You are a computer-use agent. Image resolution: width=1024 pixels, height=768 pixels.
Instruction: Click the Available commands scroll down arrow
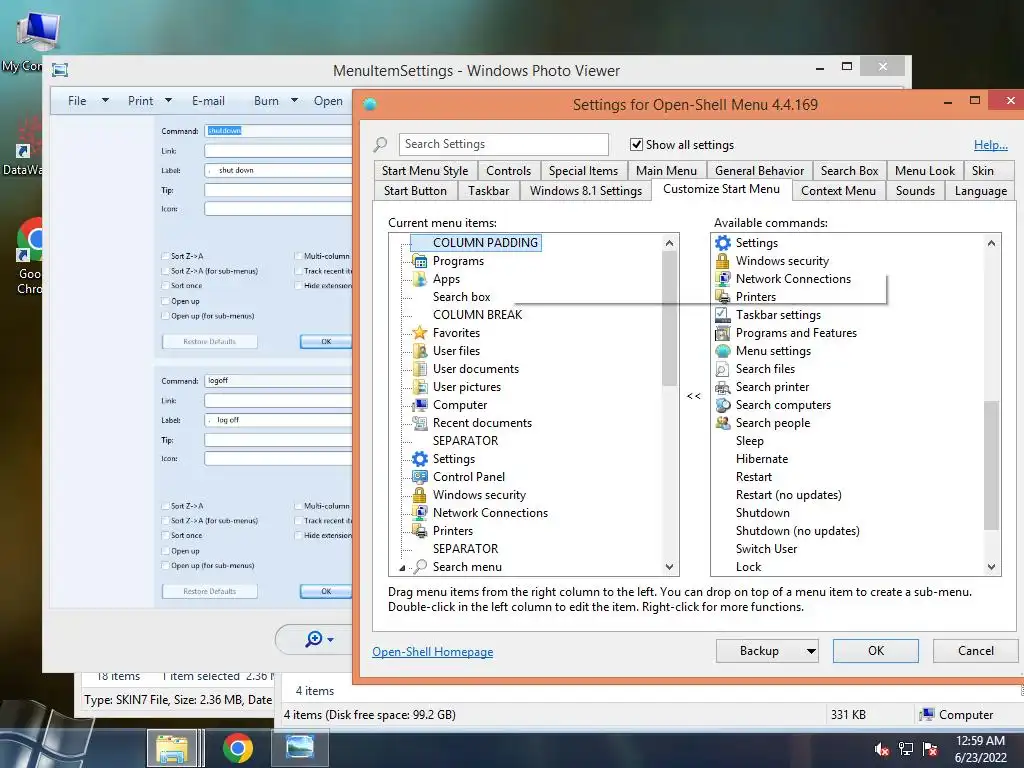point(991,568)
